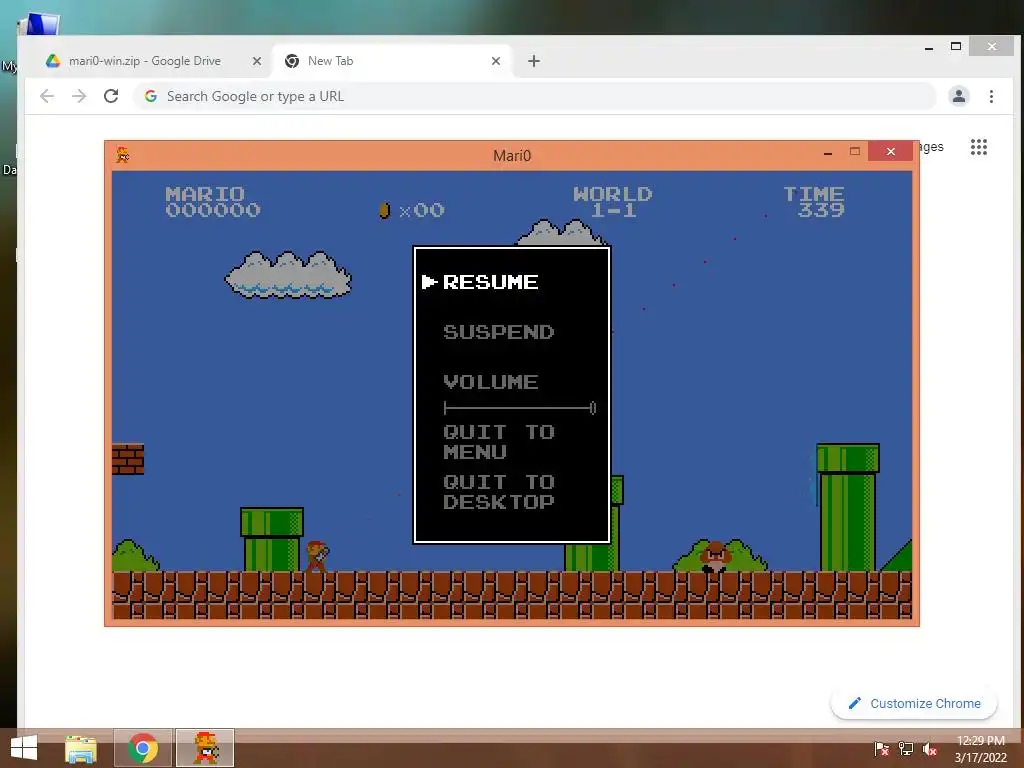Screen dimensions: 1024x768
Task: Open the network icon in system tray
Action: coord(906,749)
